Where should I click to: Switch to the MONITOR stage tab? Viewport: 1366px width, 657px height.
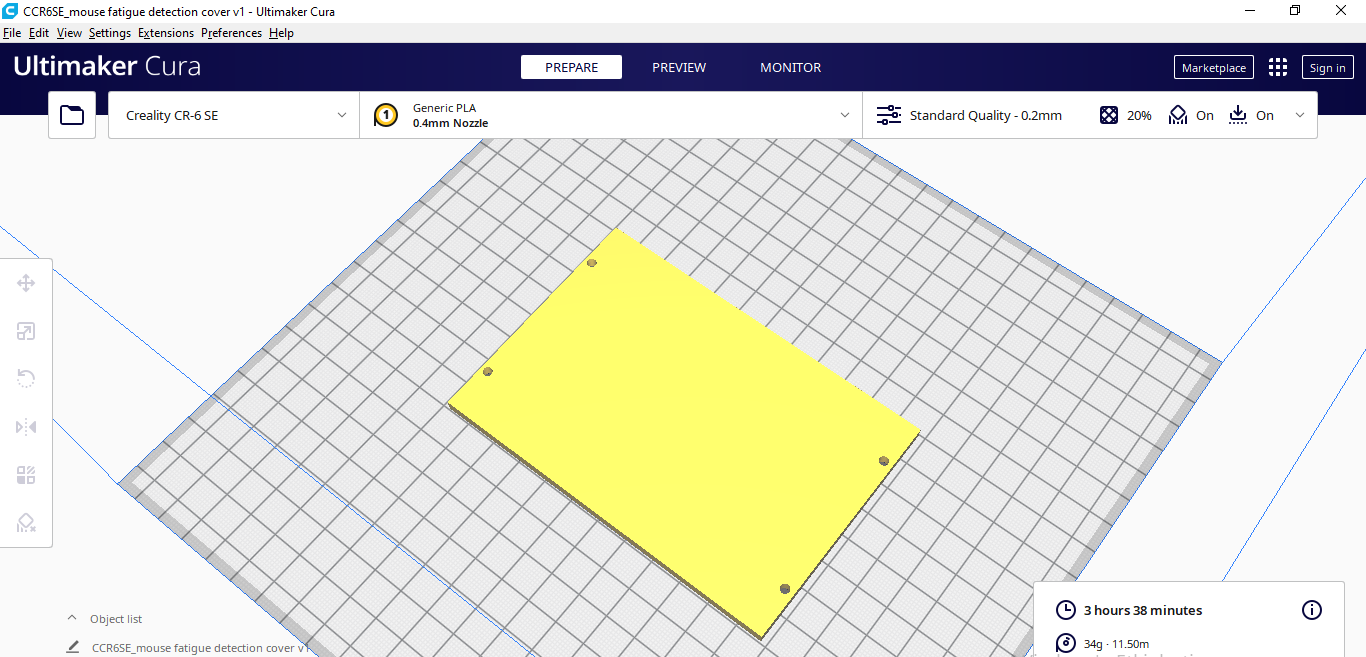(x=790, y=67)
